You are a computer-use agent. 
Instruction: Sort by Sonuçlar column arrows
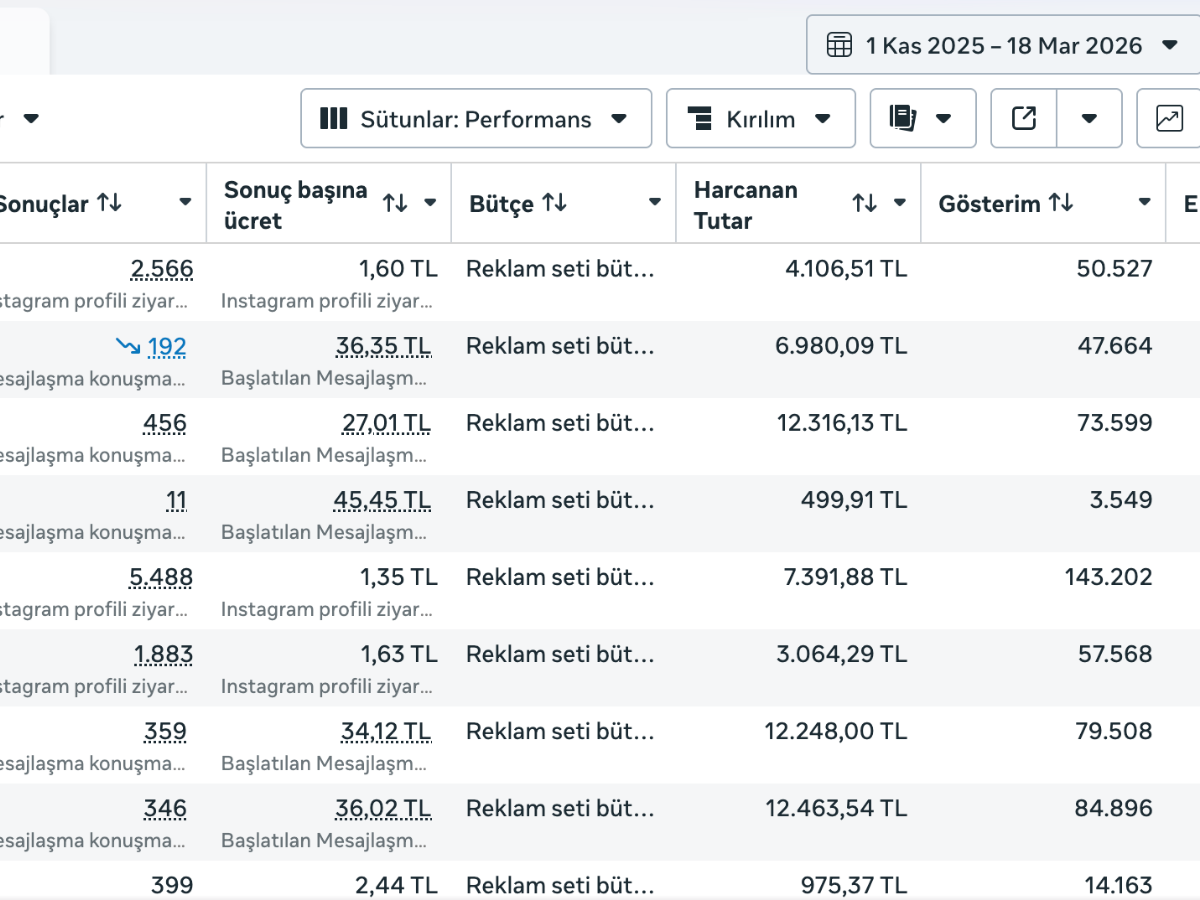109,204
